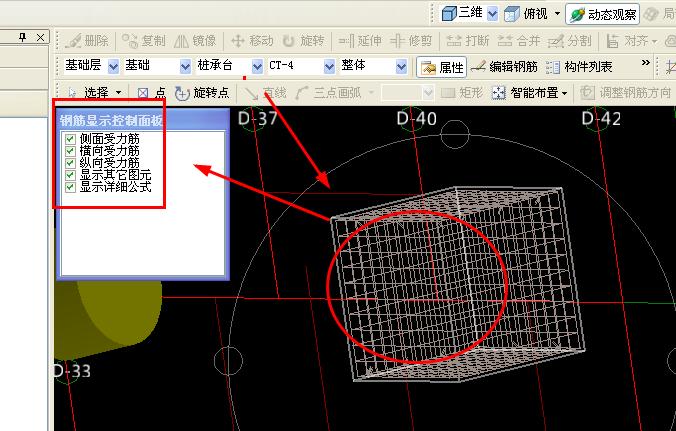Screen dimensions: 676x431
Task: Click 调整钢筋方向 adjust rebar direction
Action: 626,93
